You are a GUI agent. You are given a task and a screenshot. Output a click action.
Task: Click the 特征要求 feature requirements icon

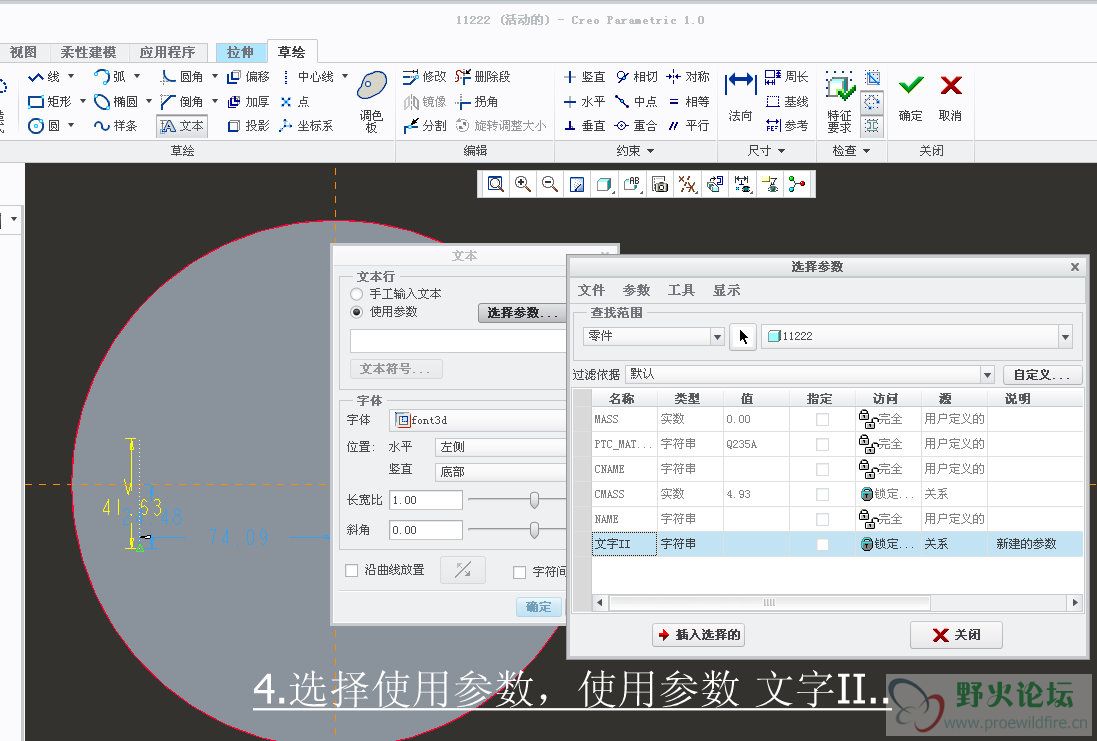click(x=840, y=102)
